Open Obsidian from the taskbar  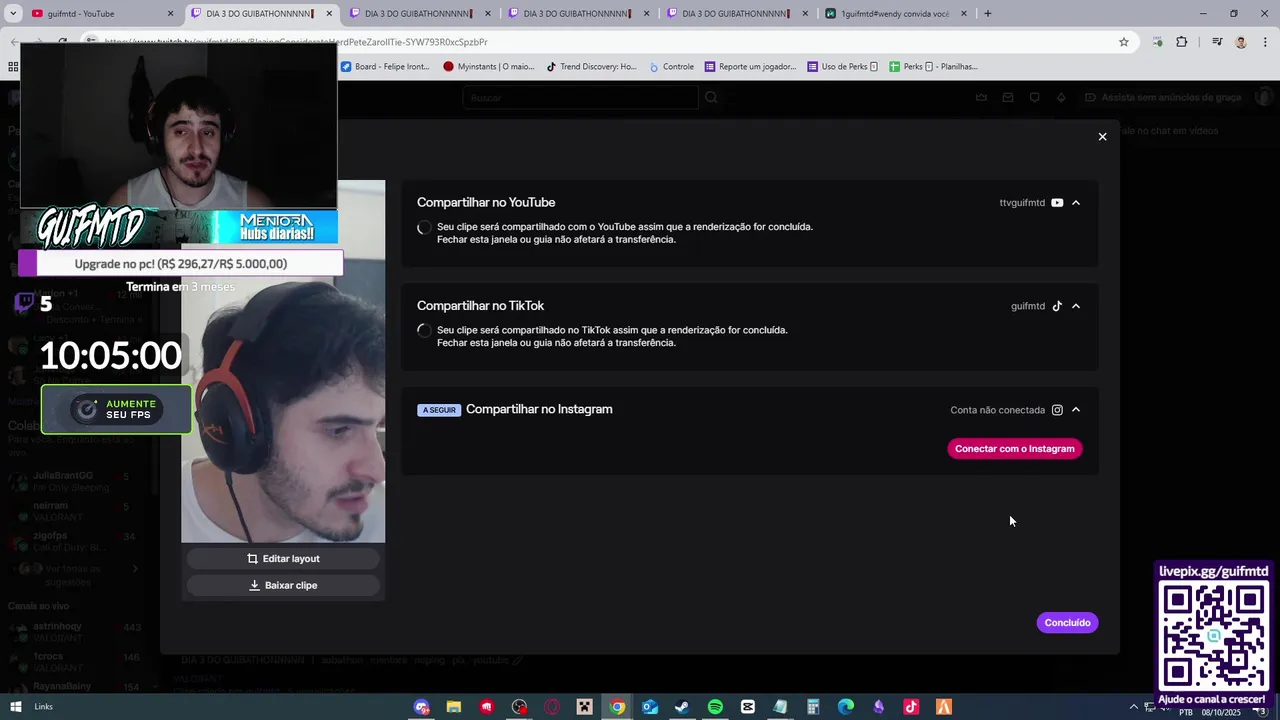point(878,707)
